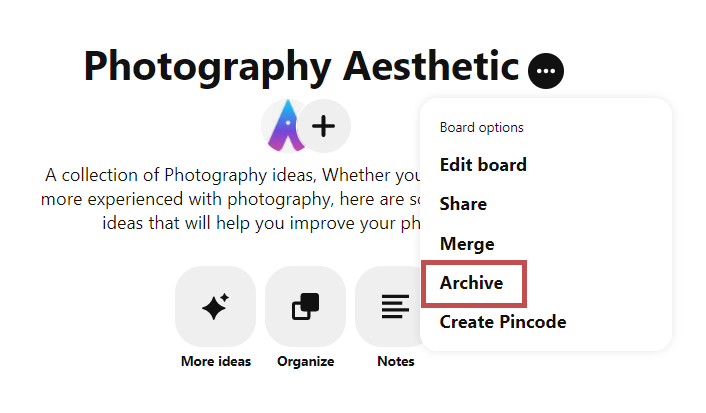Select Create Pincode menu entry

pos(503,322)
